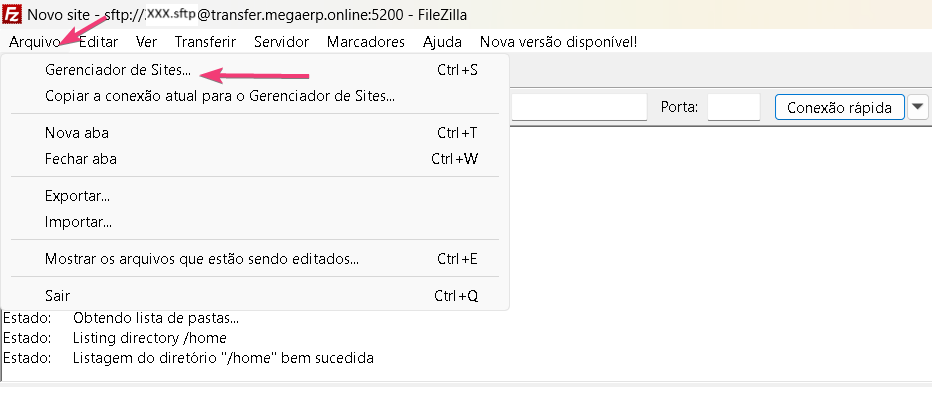Click the Porta input field

(734, 107)
